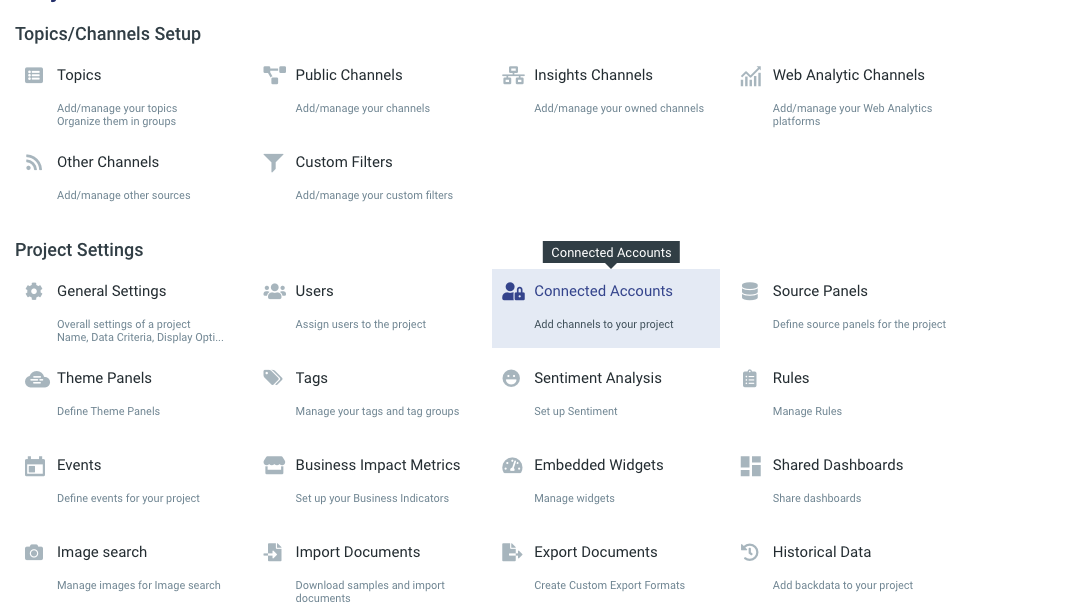Open Sentiment Analysis setup
This screenshot has height=615, width=1074.
[x=598, y=378]
